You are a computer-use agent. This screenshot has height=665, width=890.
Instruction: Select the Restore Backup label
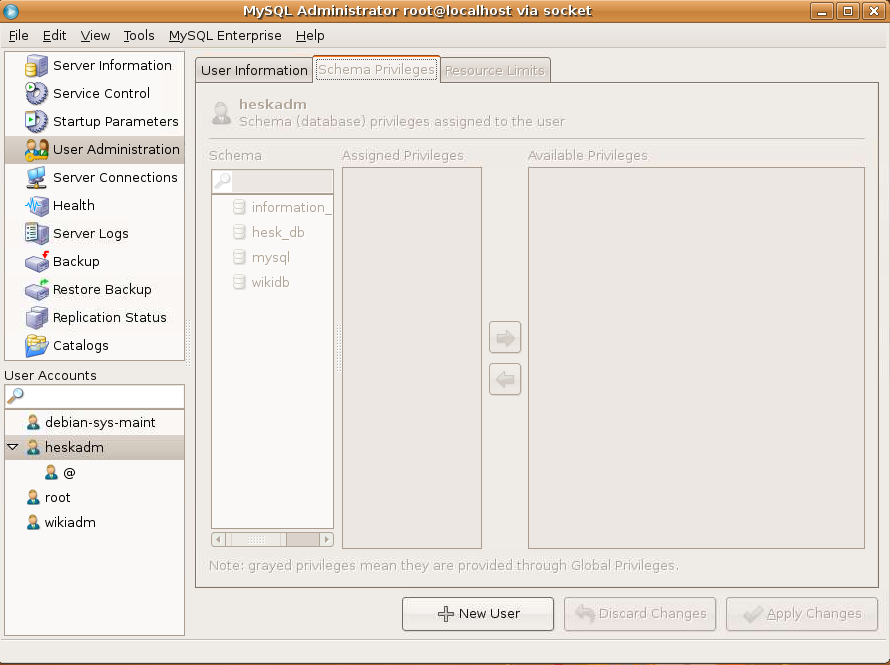(102, 289)
